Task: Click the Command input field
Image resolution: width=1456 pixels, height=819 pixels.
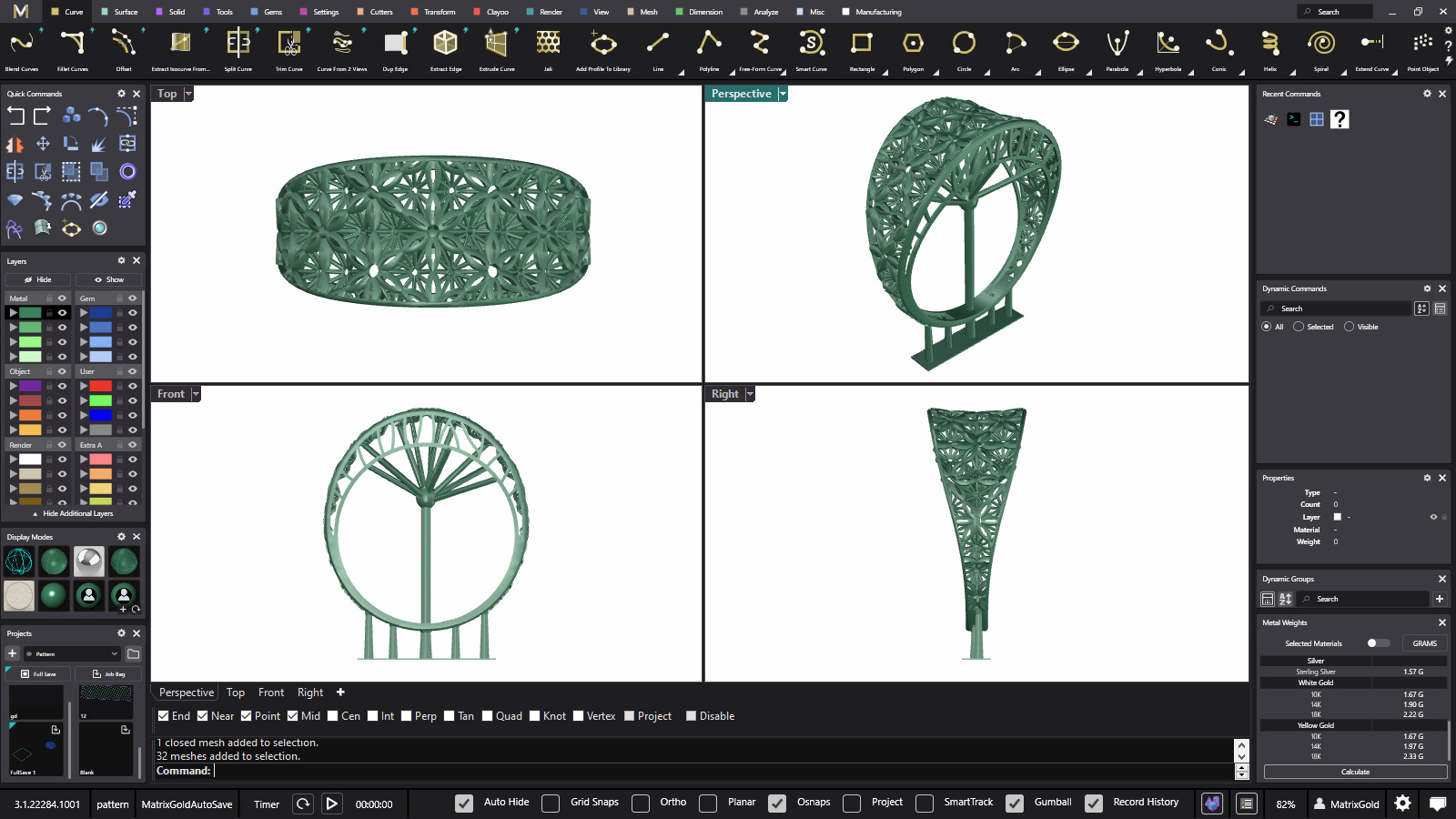Action: click(x=723, y=771)
